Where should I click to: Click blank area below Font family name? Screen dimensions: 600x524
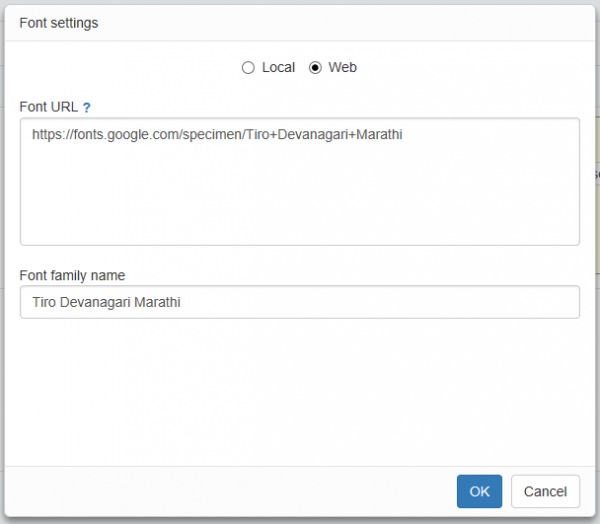(300, 390)
